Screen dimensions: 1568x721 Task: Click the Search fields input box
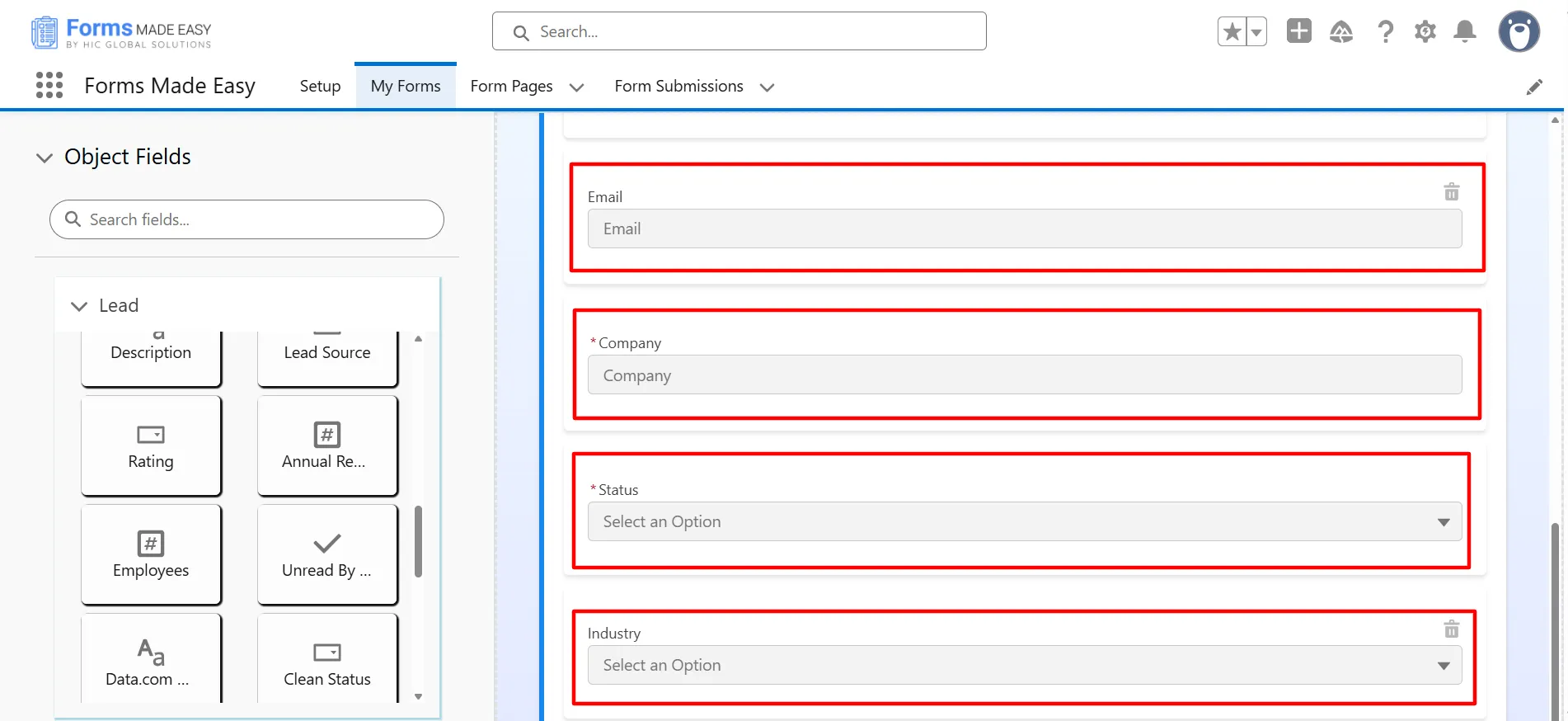point(247,219)
